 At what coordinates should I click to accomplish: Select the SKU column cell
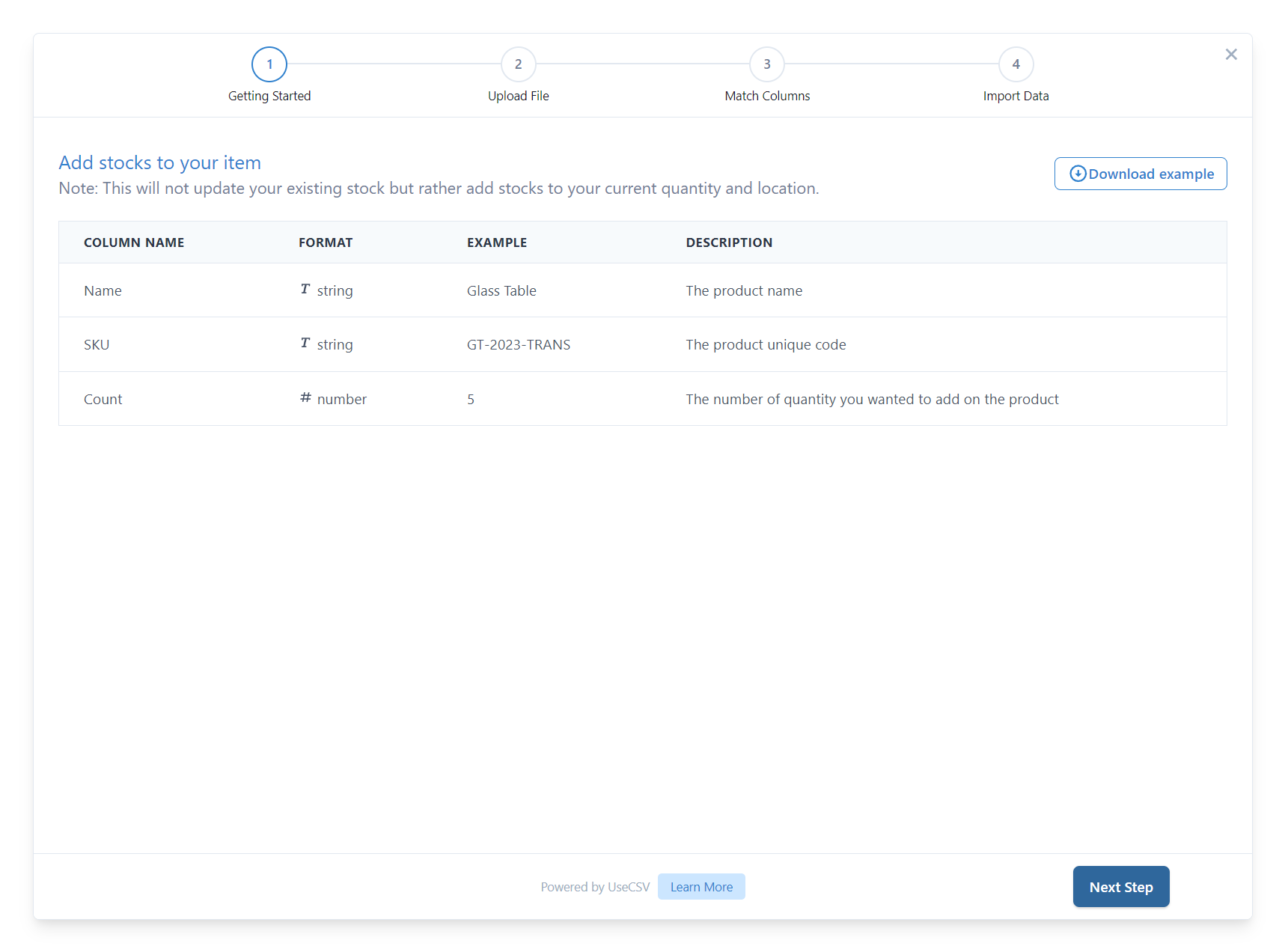point(97,344)
